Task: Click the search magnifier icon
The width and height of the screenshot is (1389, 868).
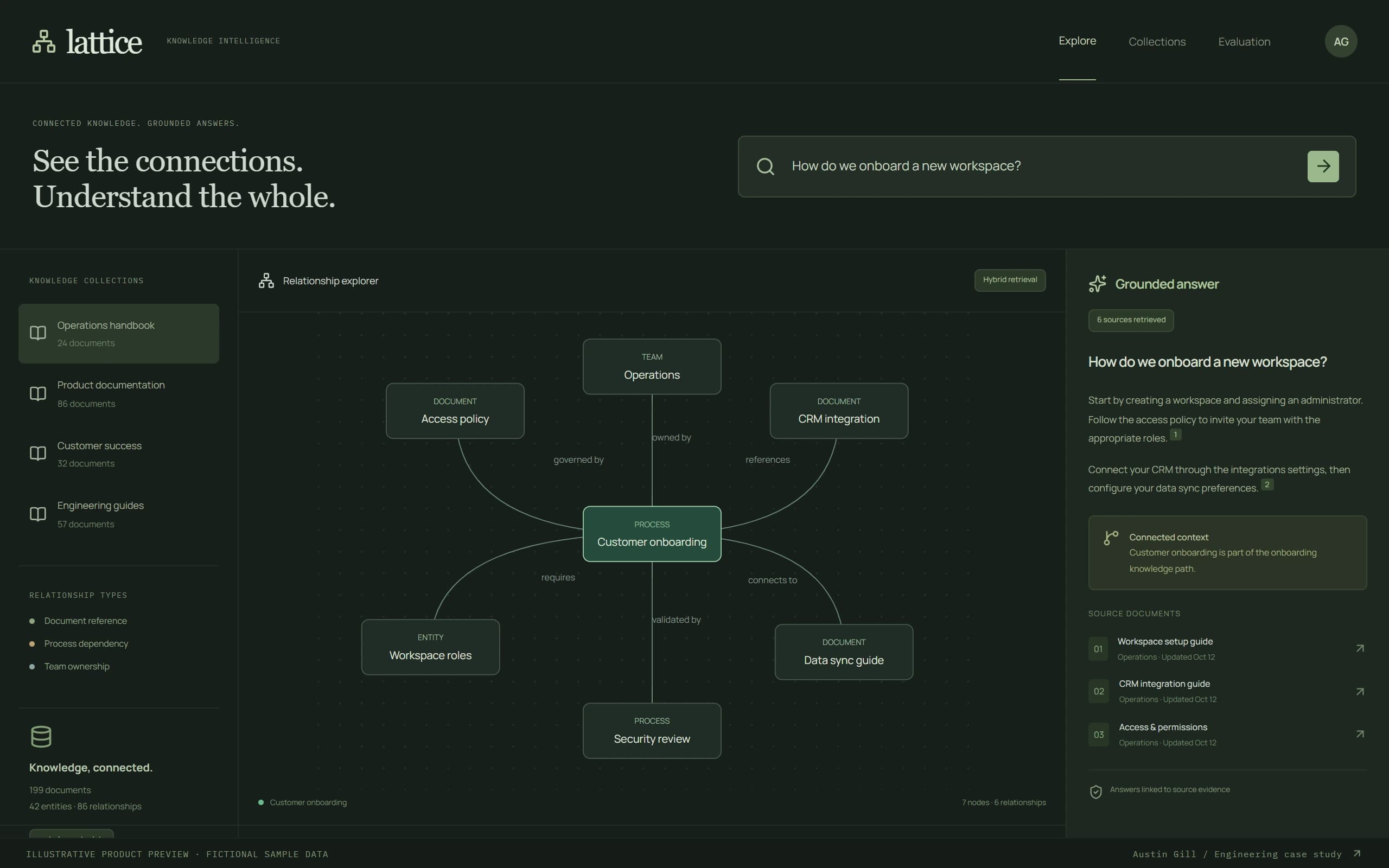Action: click(x=765, y=167)
